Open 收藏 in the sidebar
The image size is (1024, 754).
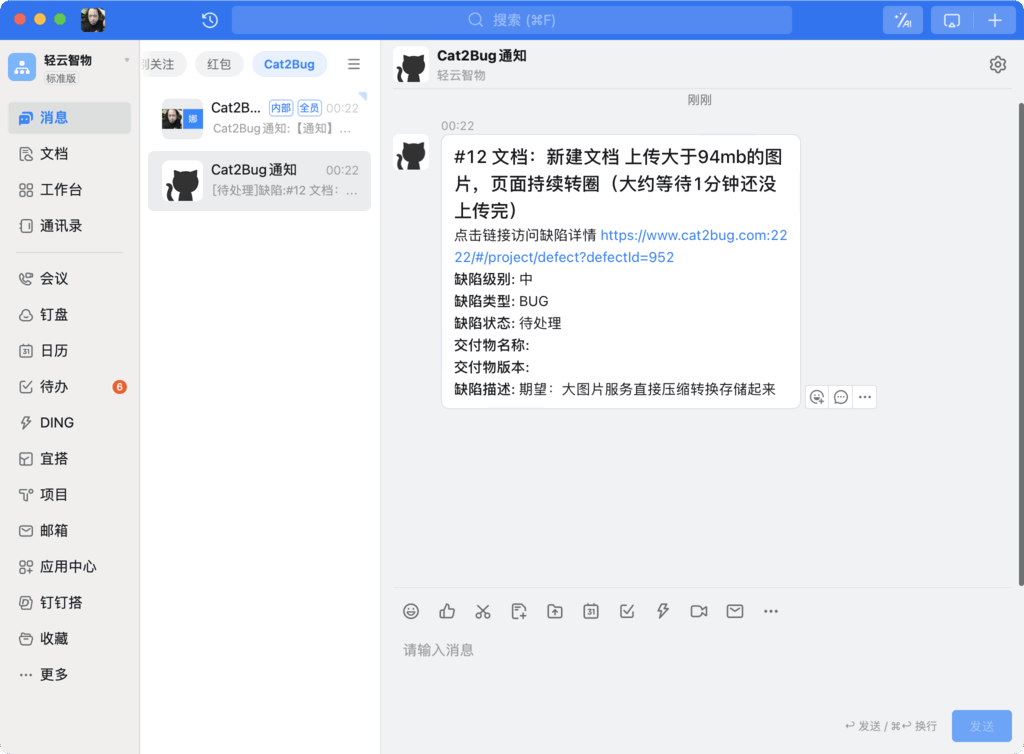click(x=69, y=638)
